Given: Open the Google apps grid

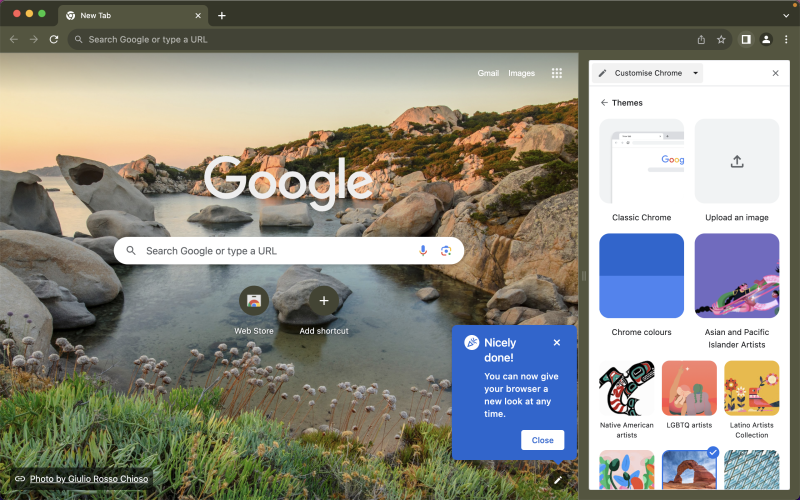Looking at the screenshot, I should click(557, 73).
